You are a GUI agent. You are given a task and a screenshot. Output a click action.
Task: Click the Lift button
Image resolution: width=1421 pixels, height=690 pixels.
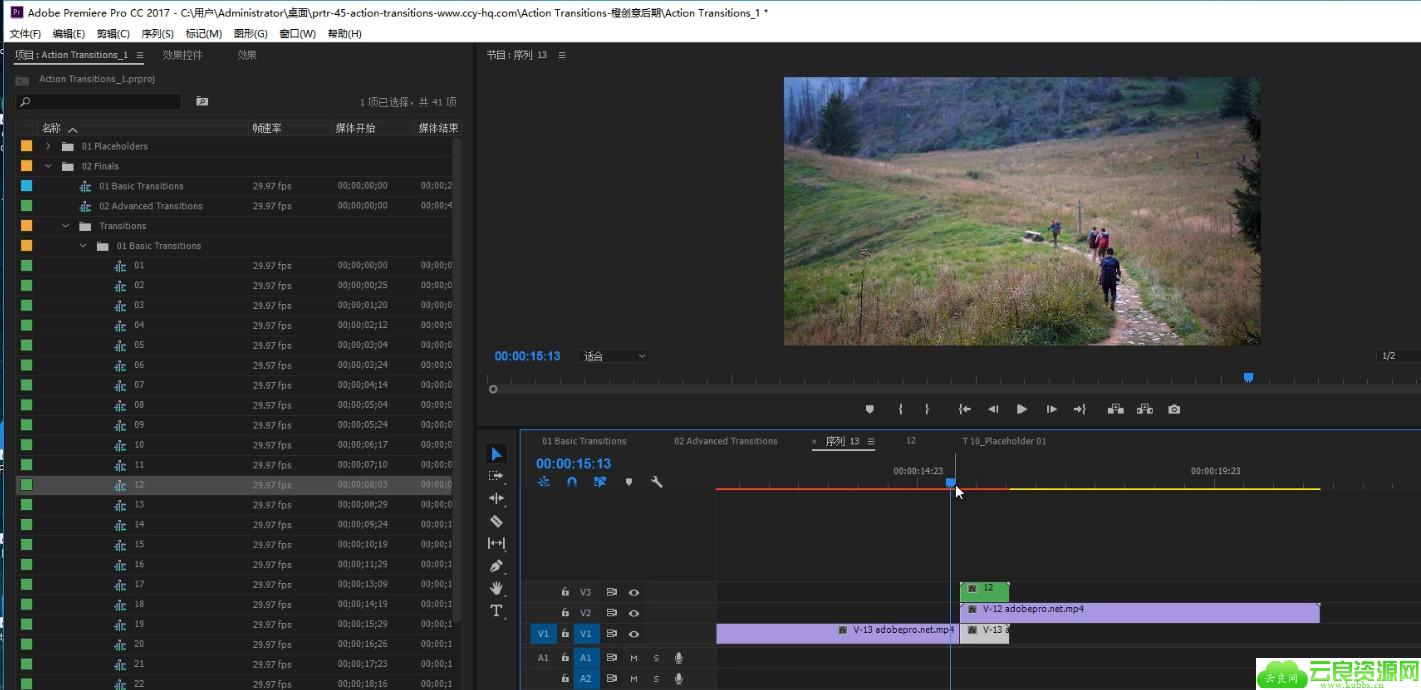point(1116,409)
